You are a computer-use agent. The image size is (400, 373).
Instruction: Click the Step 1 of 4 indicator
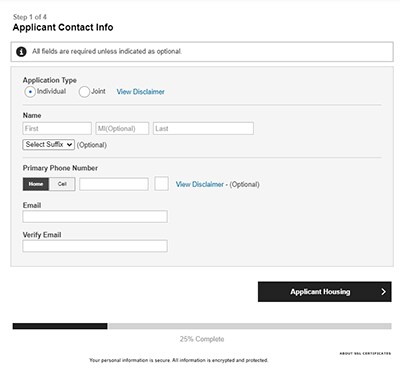coord(30,17)
